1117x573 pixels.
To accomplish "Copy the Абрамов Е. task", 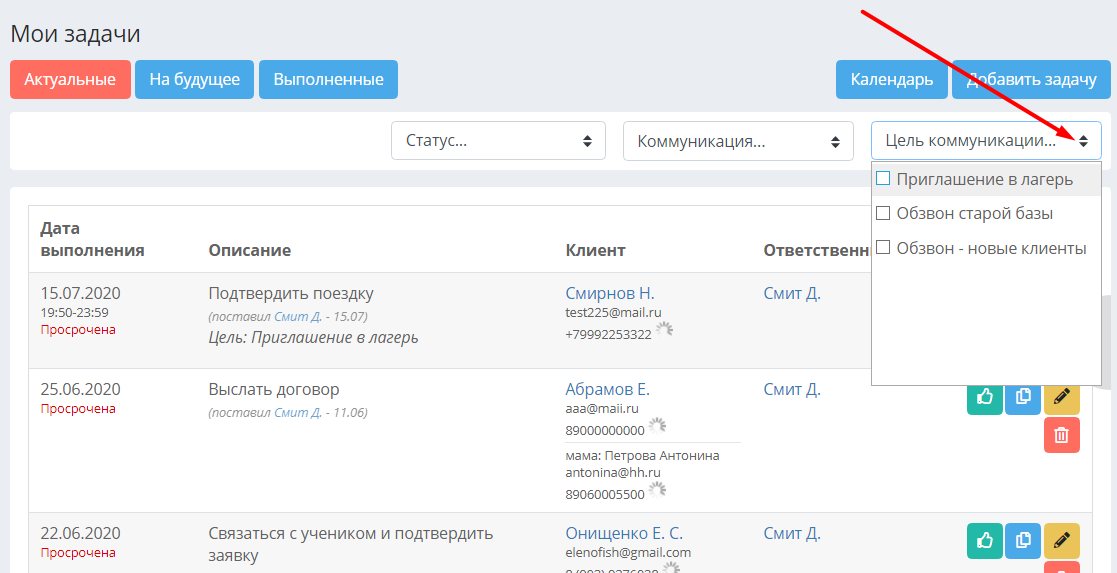I will point(1023,396).
